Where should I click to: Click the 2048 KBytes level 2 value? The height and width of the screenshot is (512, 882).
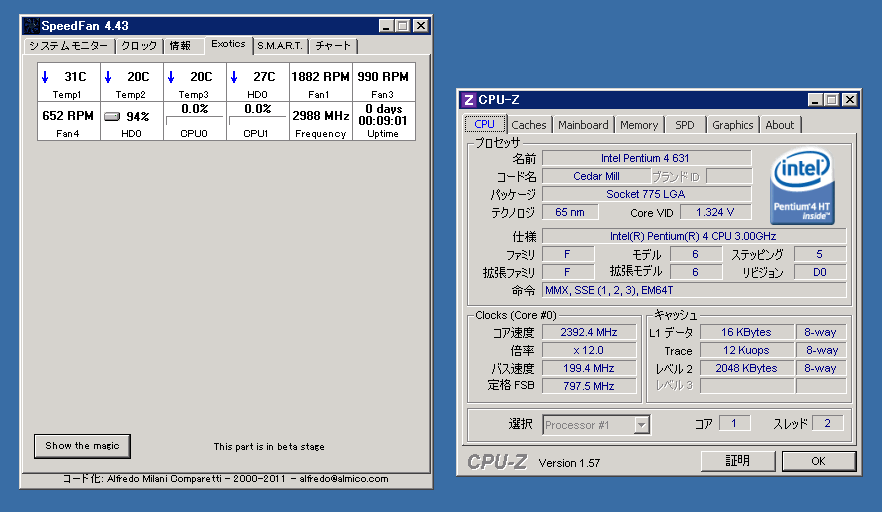746,368
